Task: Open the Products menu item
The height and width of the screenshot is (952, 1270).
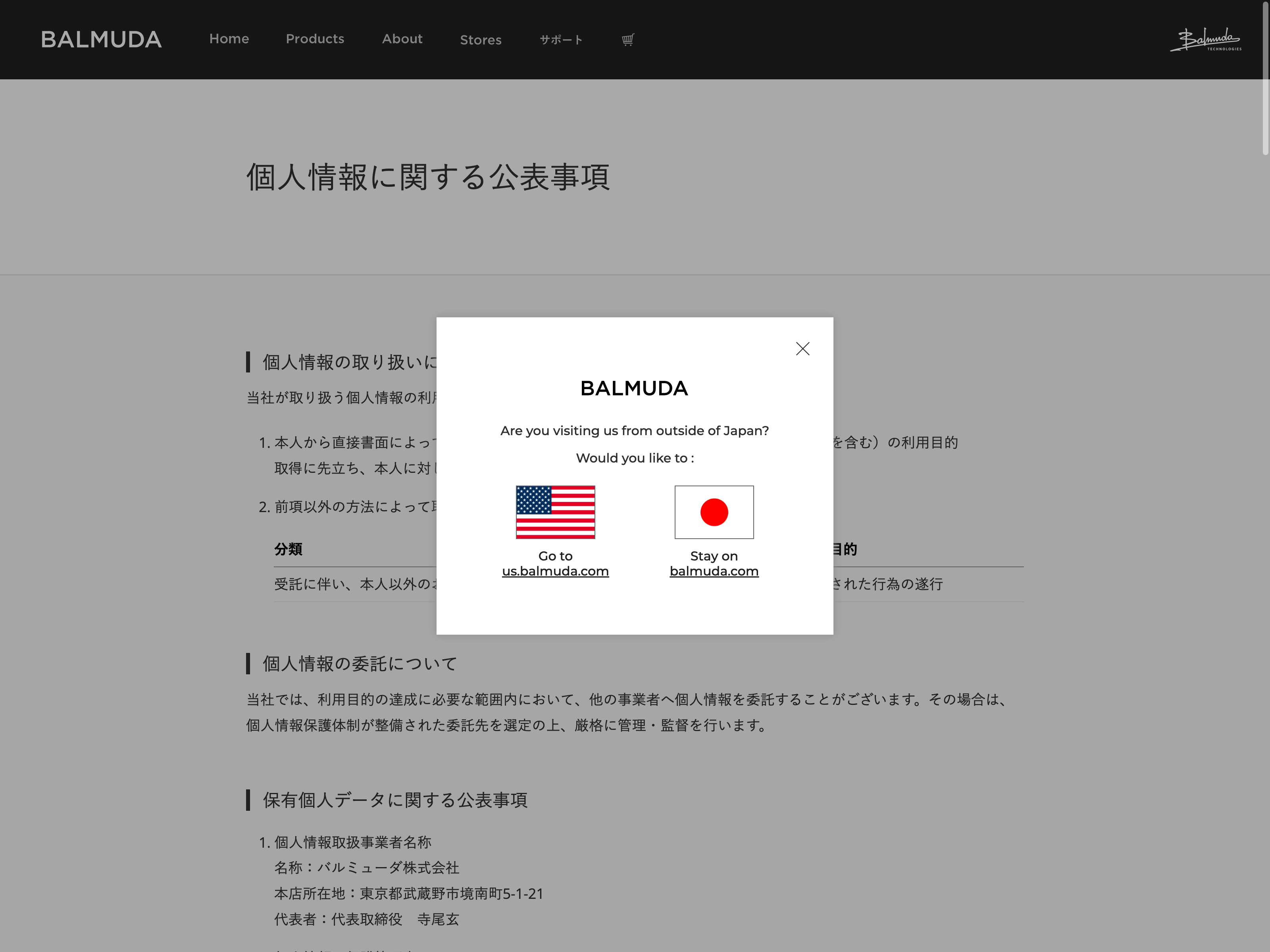Action: [315, 39]
